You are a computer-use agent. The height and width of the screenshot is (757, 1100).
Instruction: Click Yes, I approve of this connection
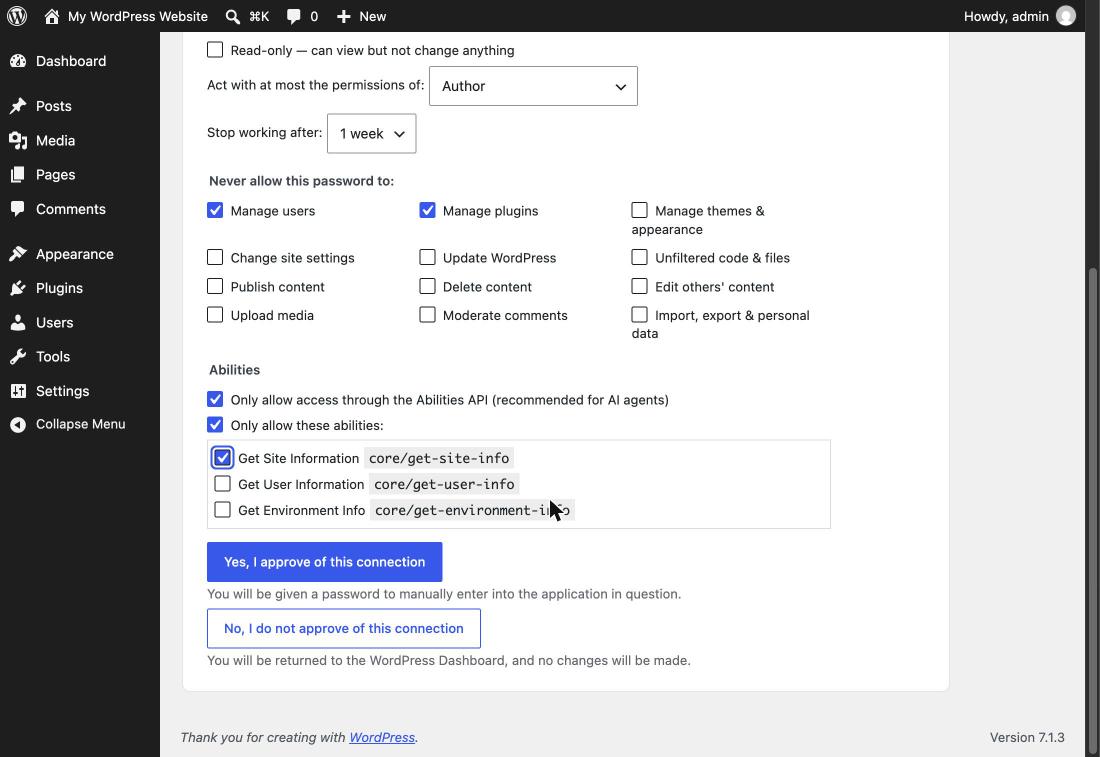coord(324,562)
